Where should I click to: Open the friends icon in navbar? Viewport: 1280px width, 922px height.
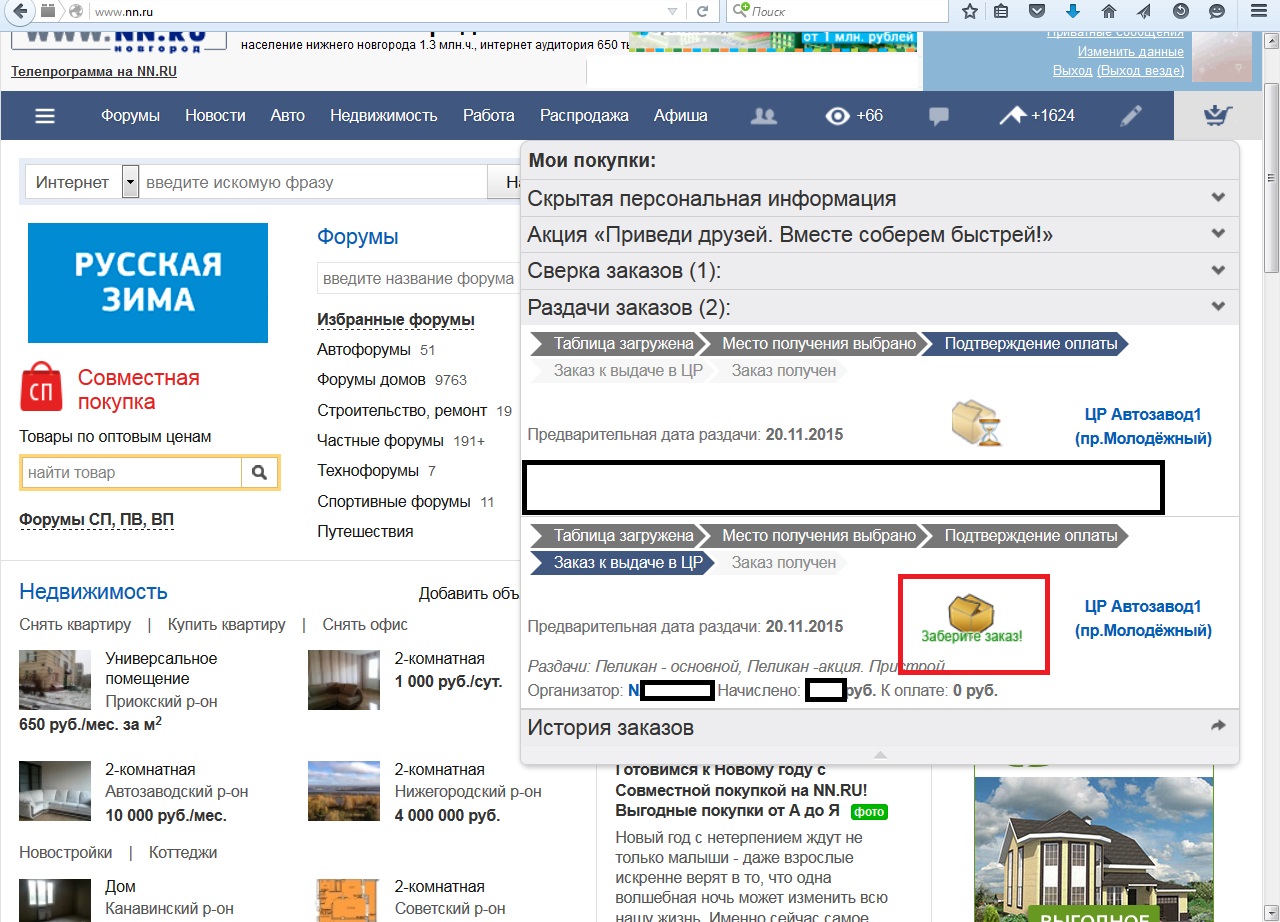point(764,116)
